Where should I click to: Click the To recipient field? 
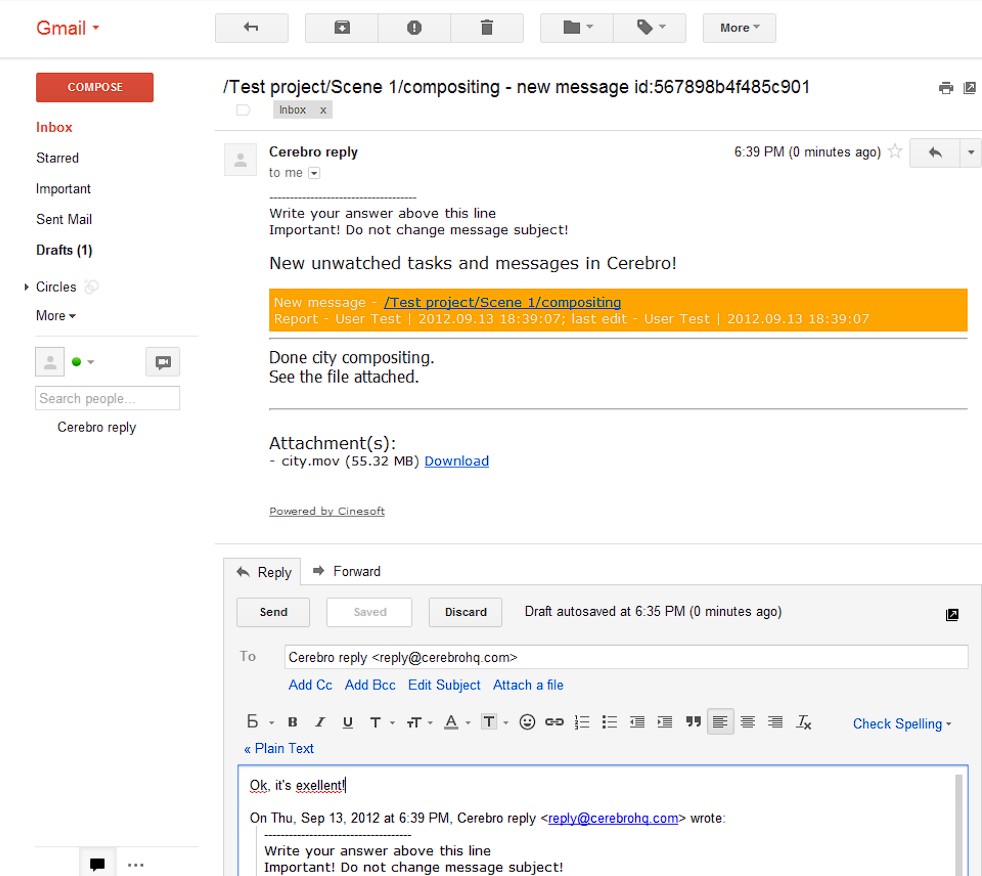(626, 657)
